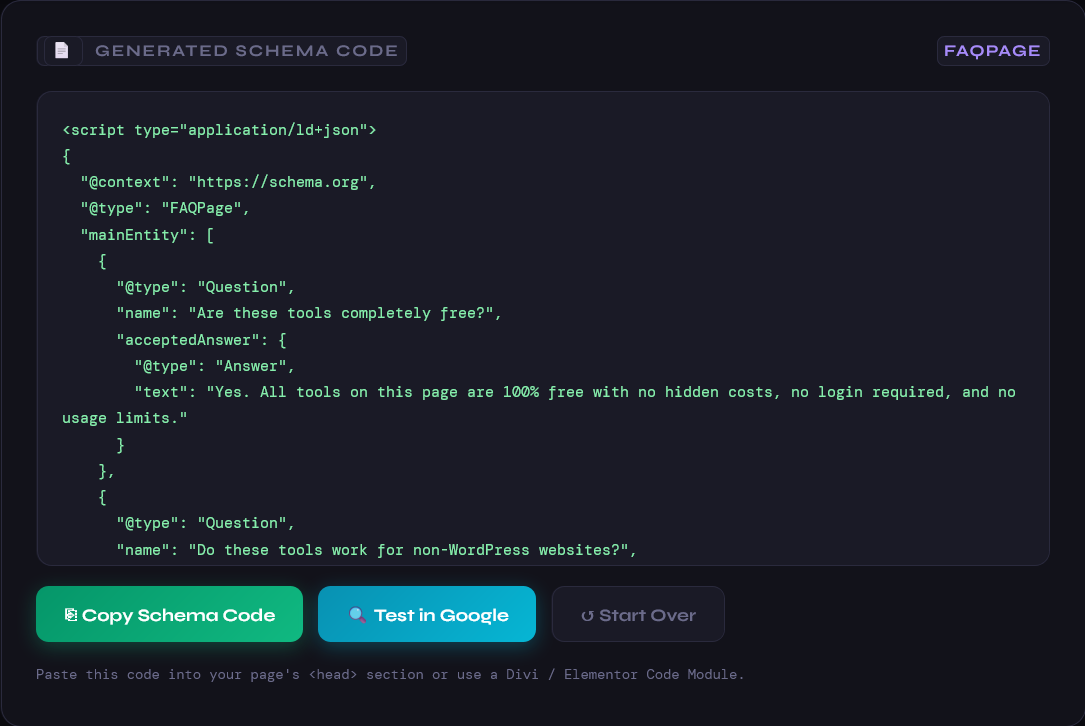Click the Start Over button
Viewport: 1085px width, 726px height.
pos(638,614)
